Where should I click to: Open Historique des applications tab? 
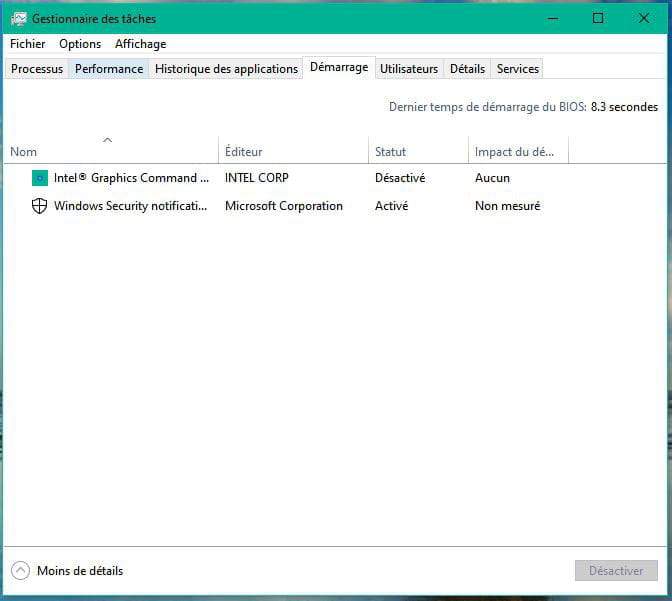(226, 69)
